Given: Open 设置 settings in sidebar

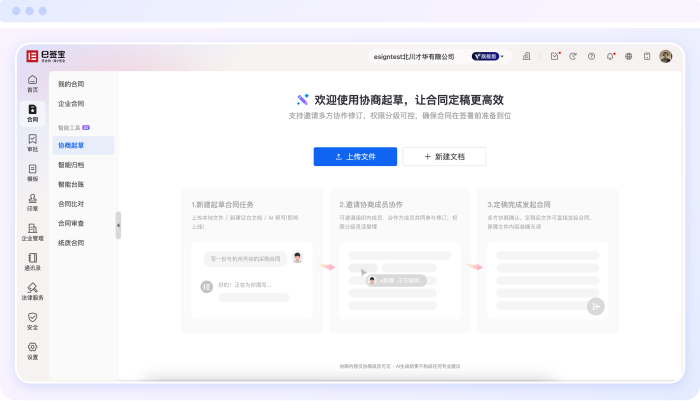Looking at the screenshot, I should tap(33, 350).
